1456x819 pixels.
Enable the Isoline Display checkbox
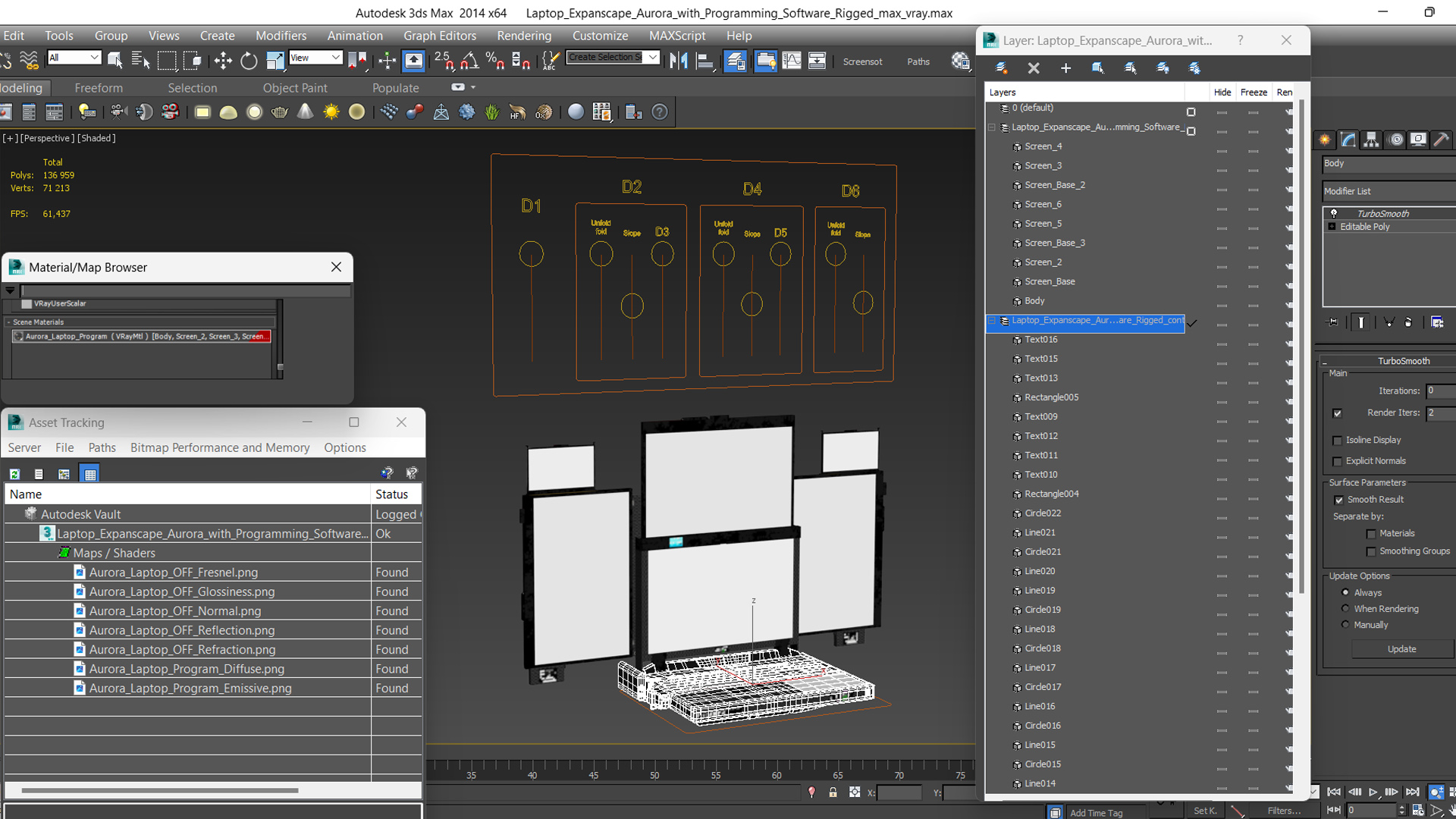tap(1338, 441)
